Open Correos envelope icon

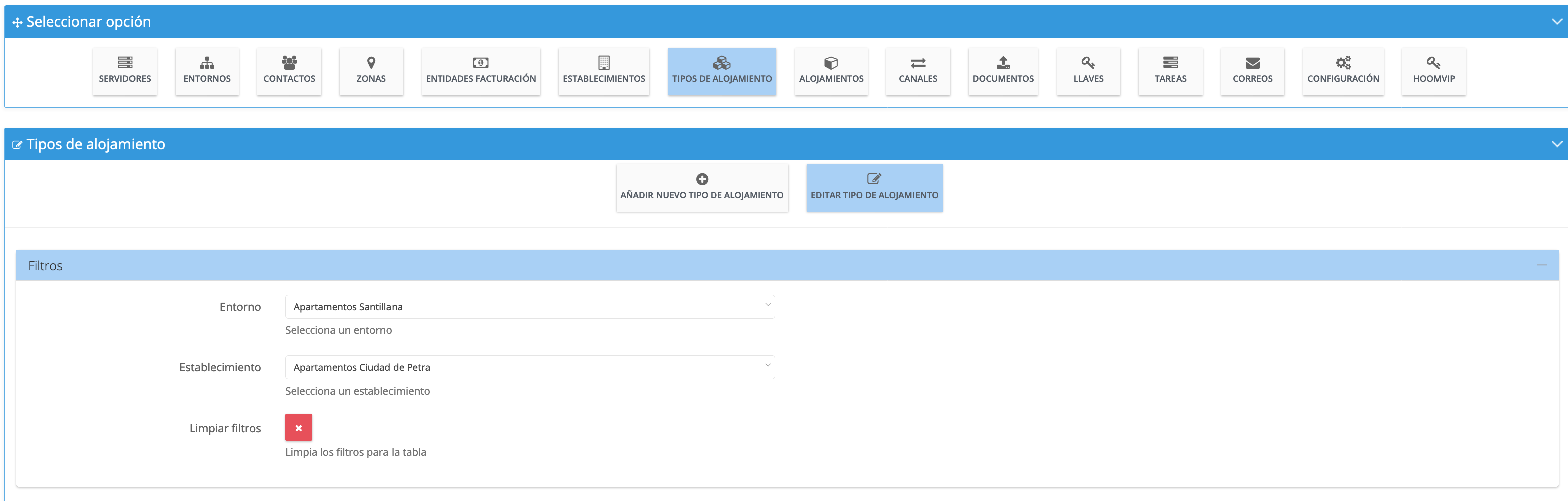(x=1253, y=63)
